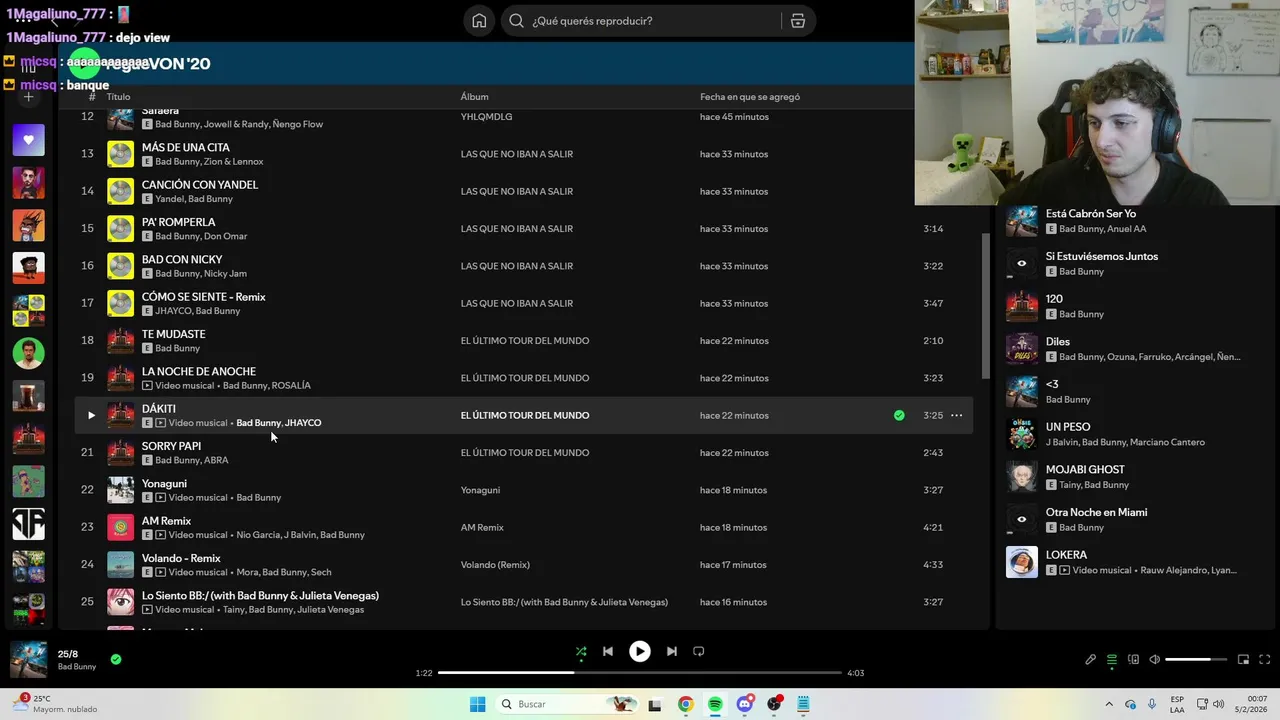Open more options for DÁKITI
The height and width of the screenshot is (720, 1280).
(x=956, y=415)
